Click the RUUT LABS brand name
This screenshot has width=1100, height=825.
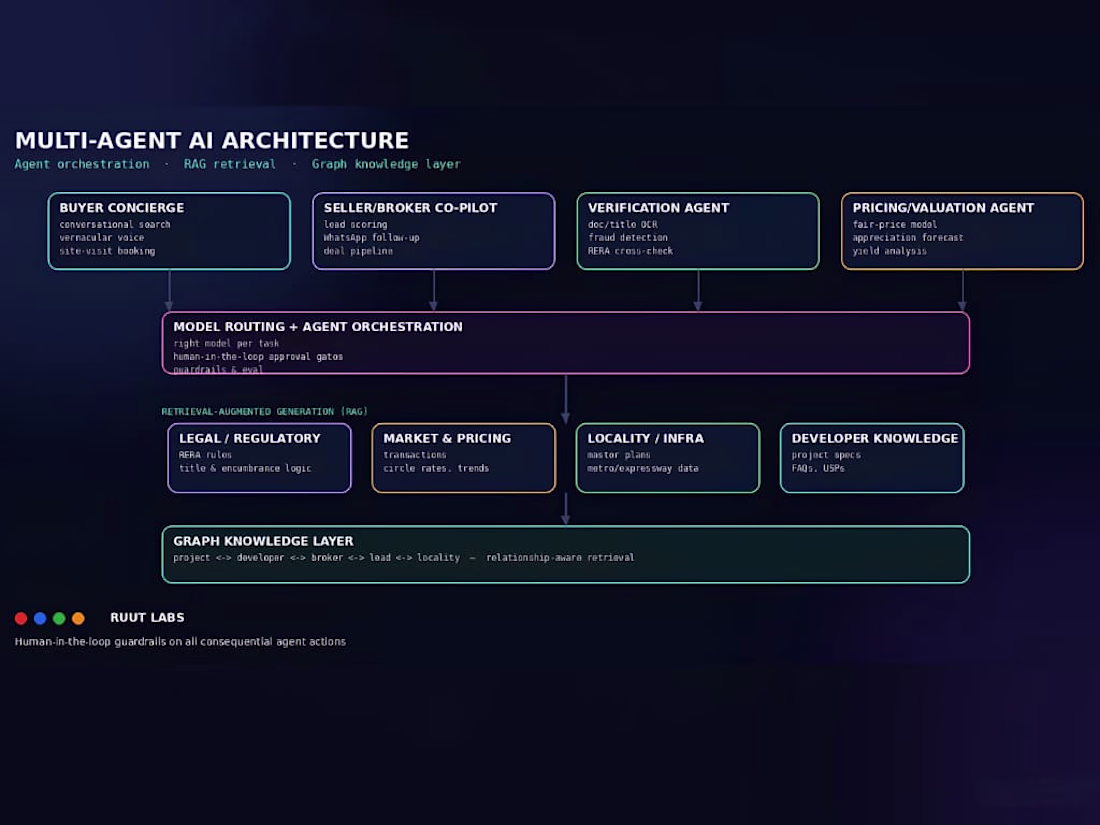(x=147, y=618)
